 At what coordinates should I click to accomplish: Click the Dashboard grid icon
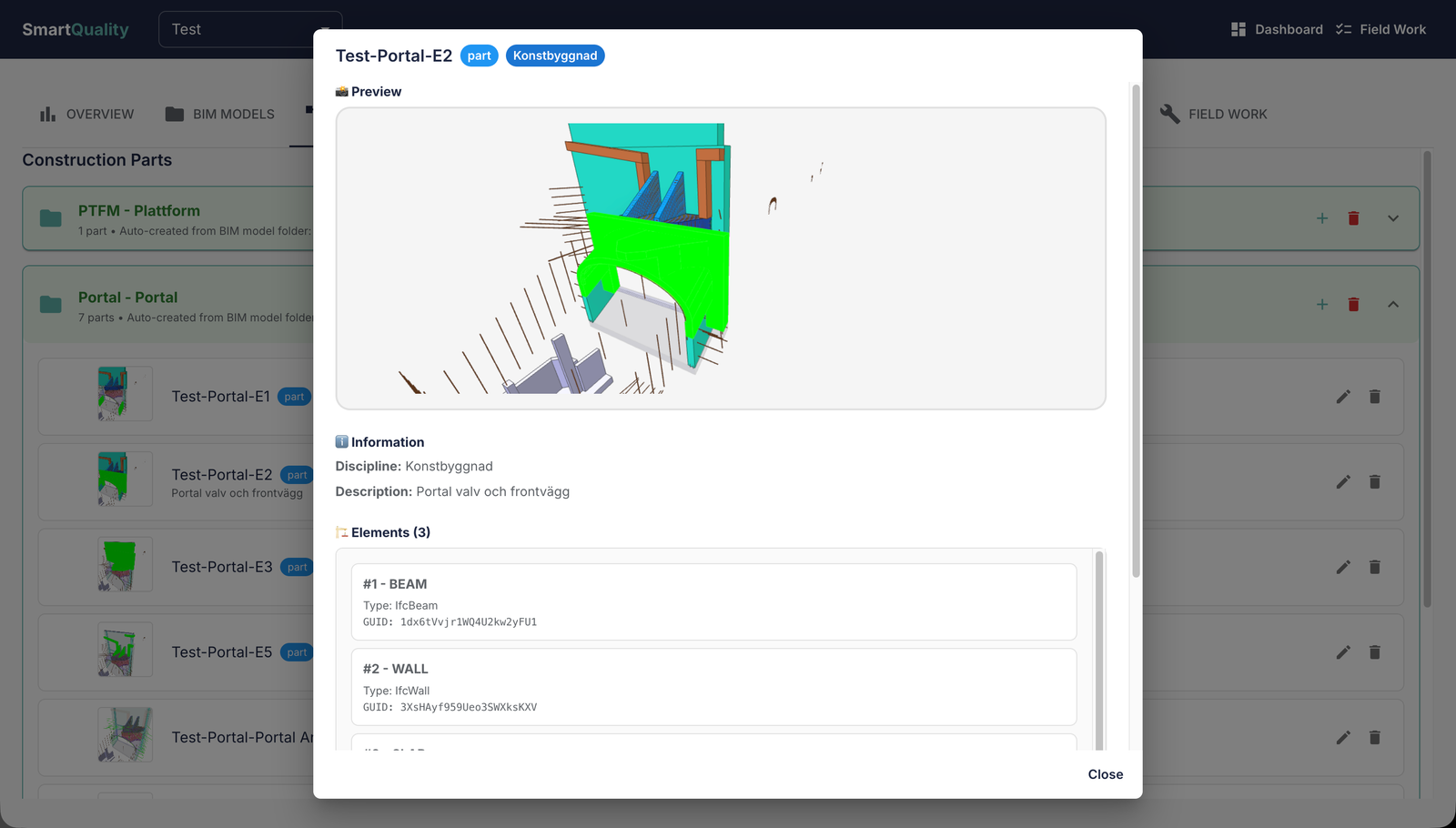click(x=1239, y=29)
